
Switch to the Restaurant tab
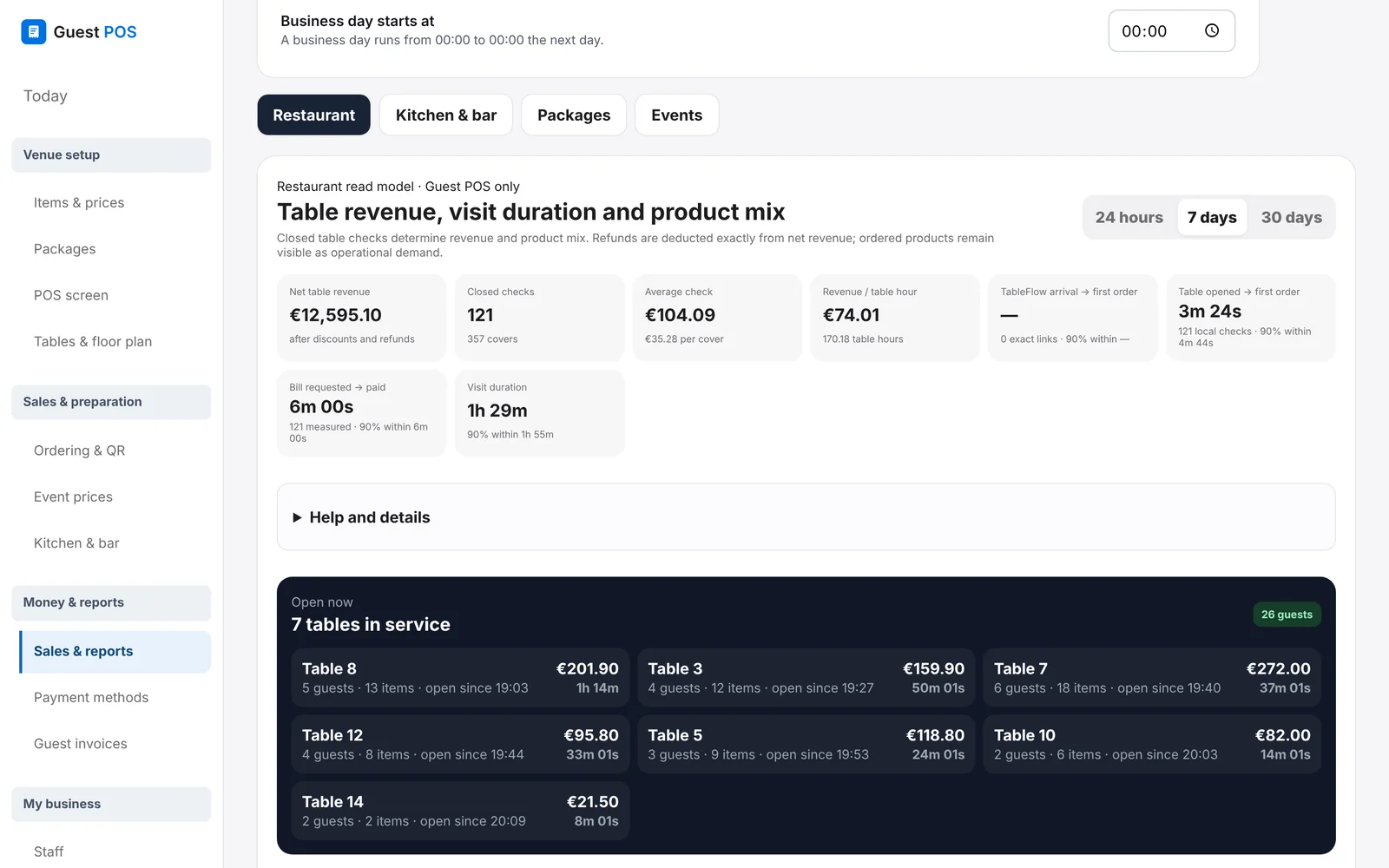[313, 115]
